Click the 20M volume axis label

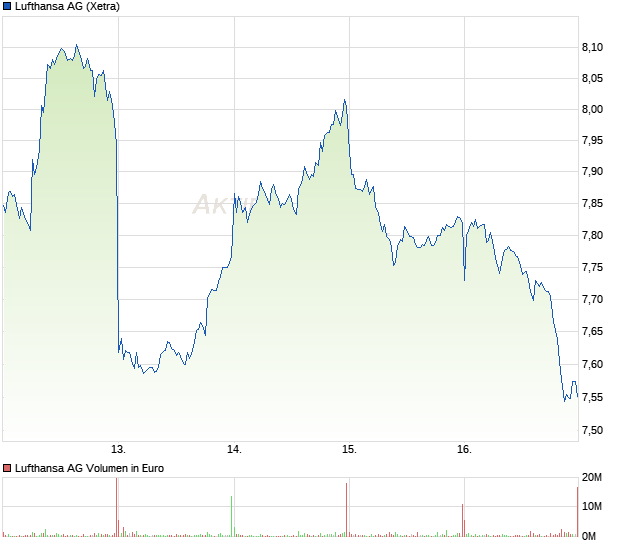[x=592, y=478]
